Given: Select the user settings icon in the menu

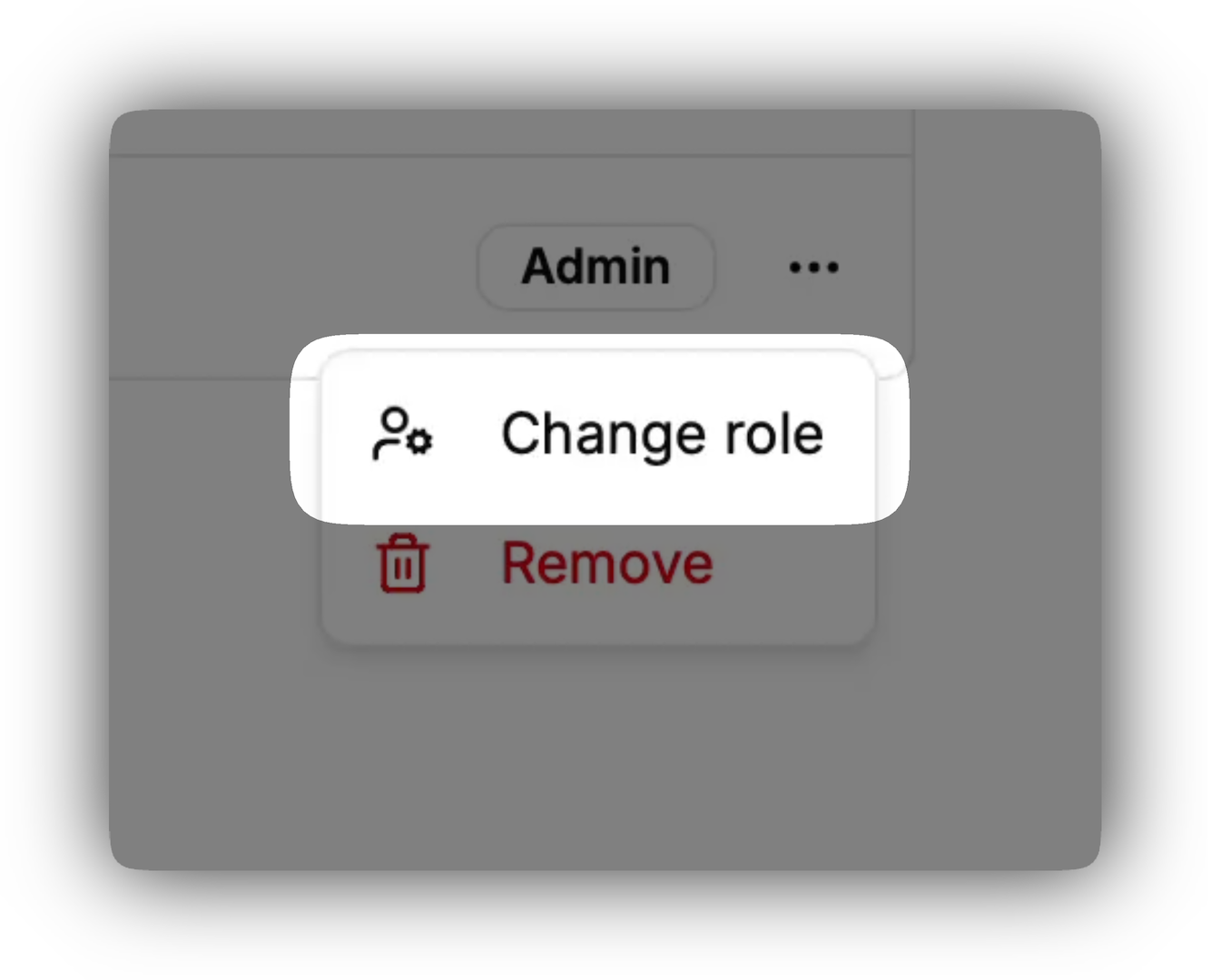Looking at the screenshot, I should (402, 434).
